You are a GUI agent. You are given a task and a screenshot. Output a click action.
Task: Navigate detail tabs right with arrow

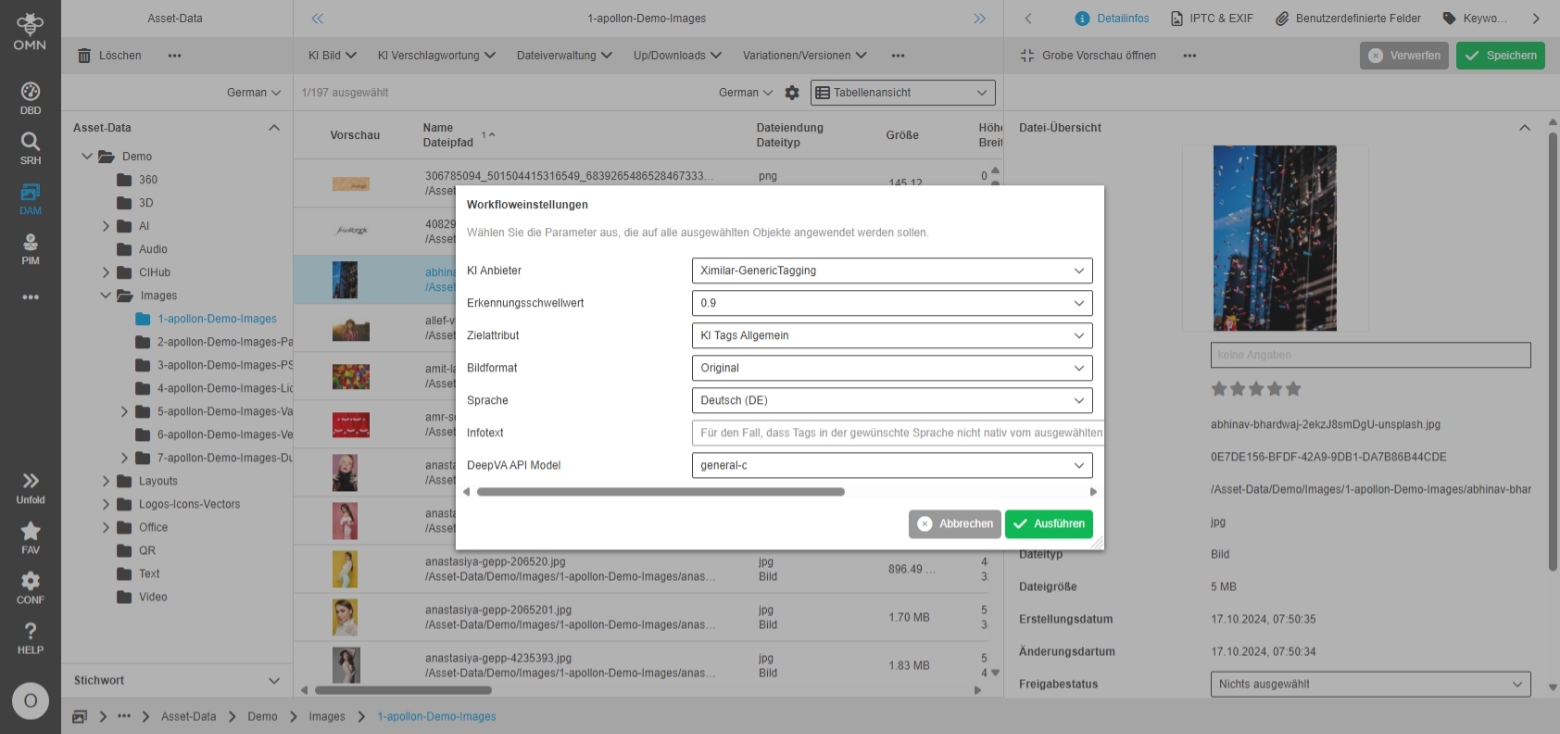1536,18
